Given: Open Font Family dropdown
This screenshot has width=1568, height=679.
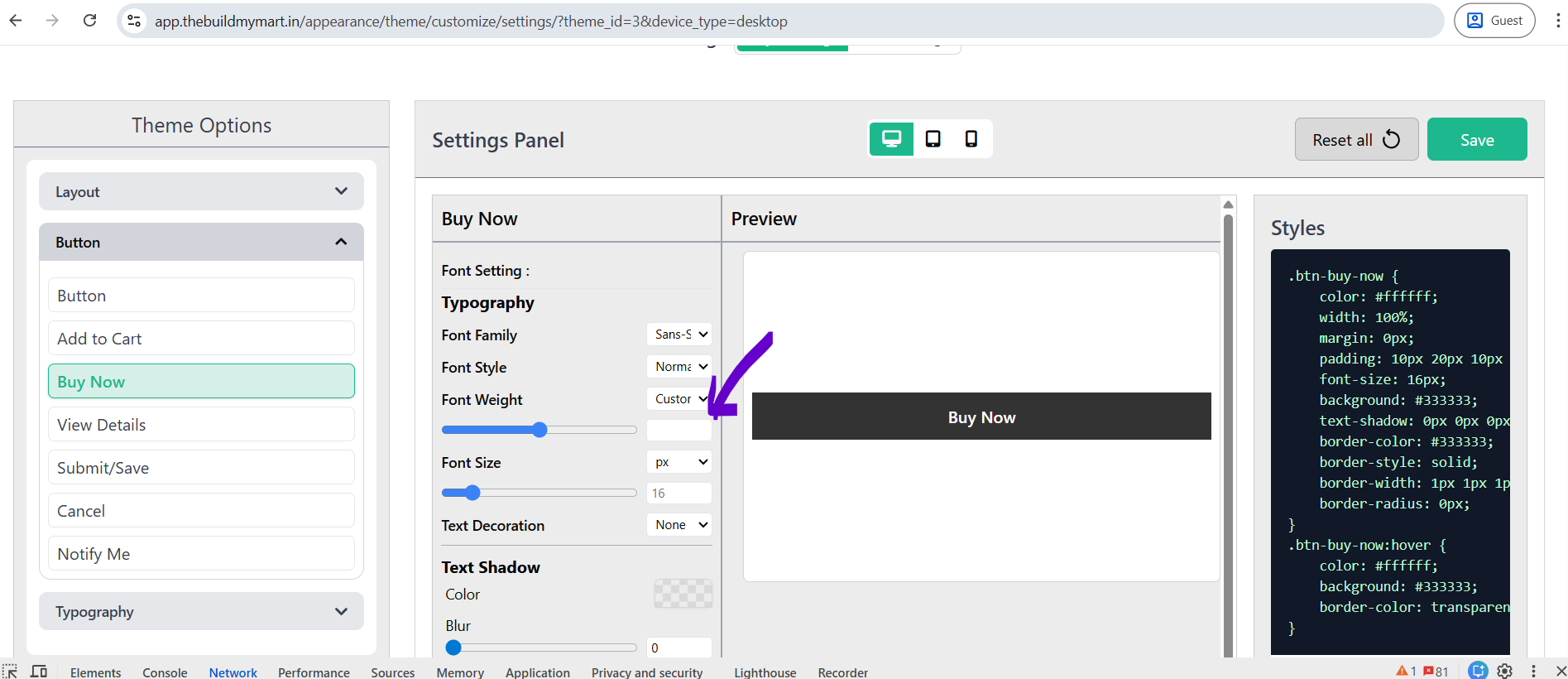Looking at the screenshot, I should pos(679,335).
